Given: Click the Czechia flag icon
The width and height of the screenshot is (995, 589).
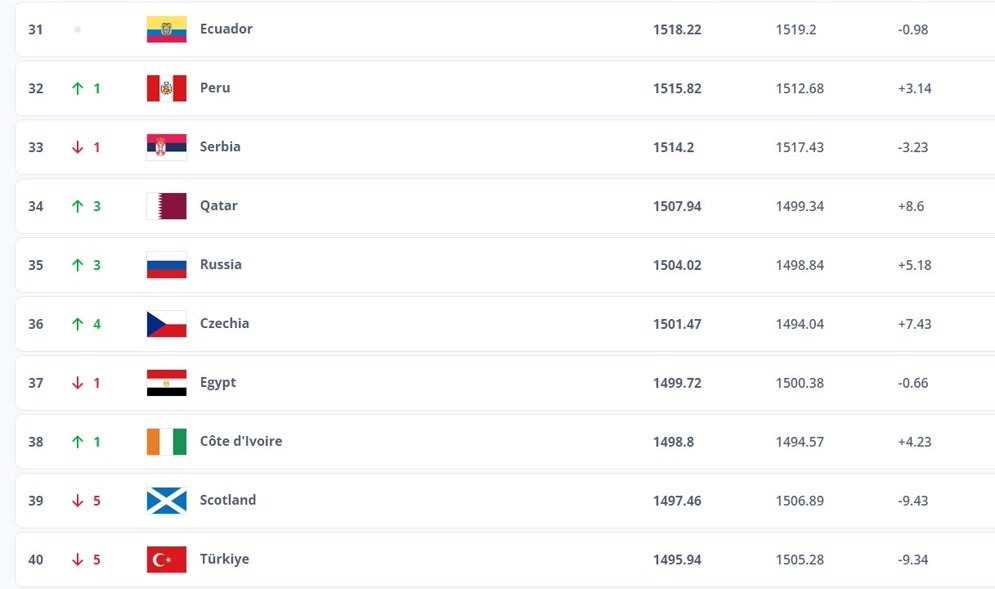Looking at the screenshot, I should [x=166, y=324].
